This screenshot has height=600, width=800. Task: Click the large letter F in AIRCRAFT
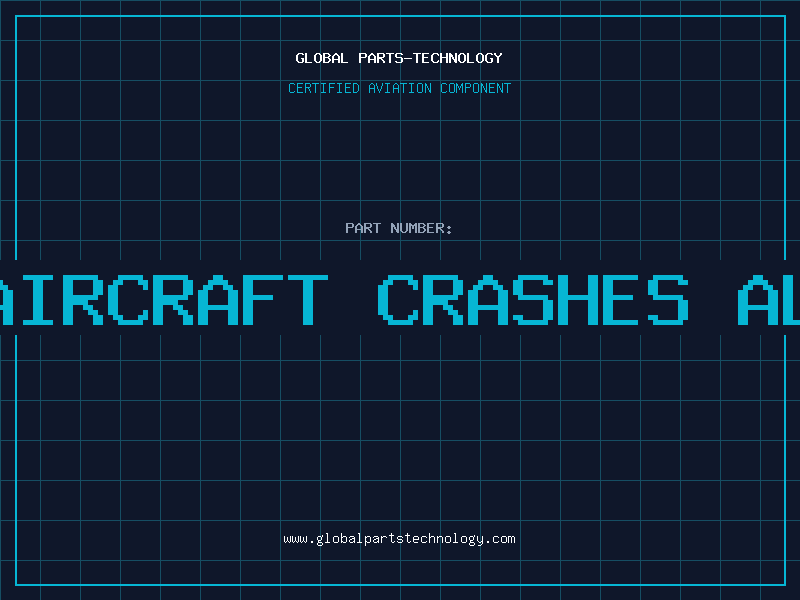tap(263, 299)
